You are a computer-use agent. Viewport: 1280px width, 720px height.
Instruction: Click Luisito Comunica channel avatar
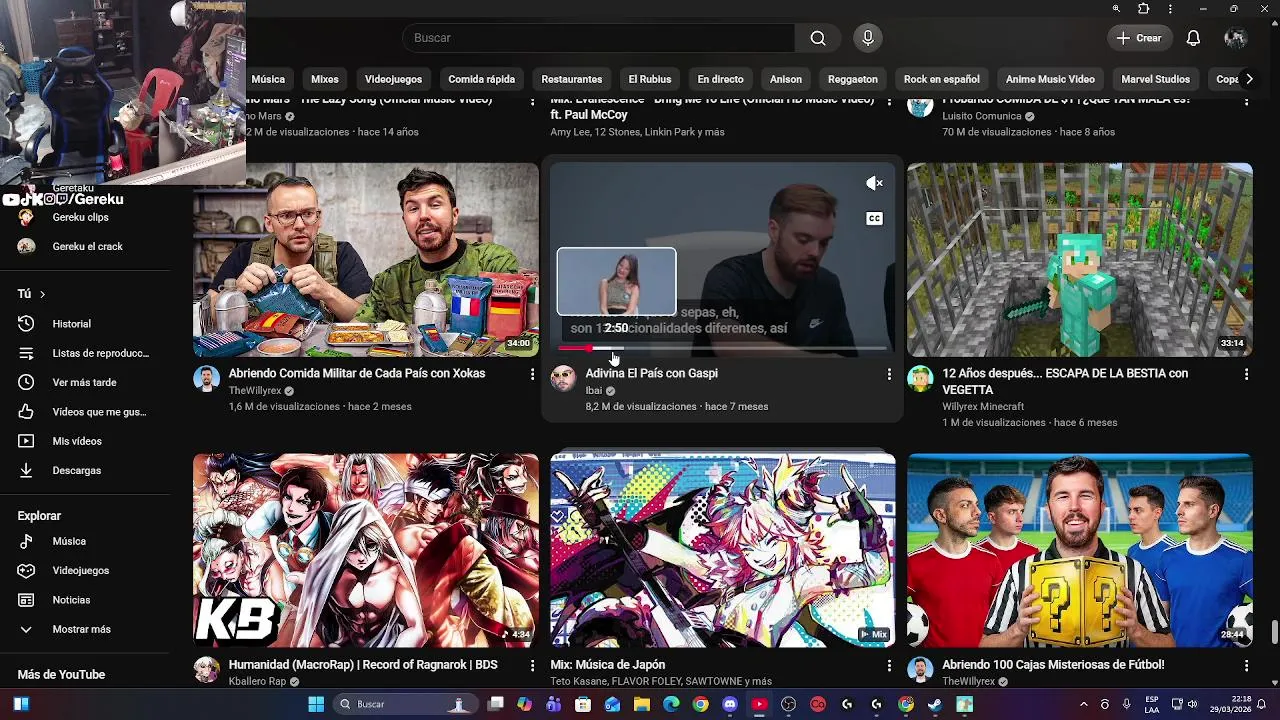(920, 106)
